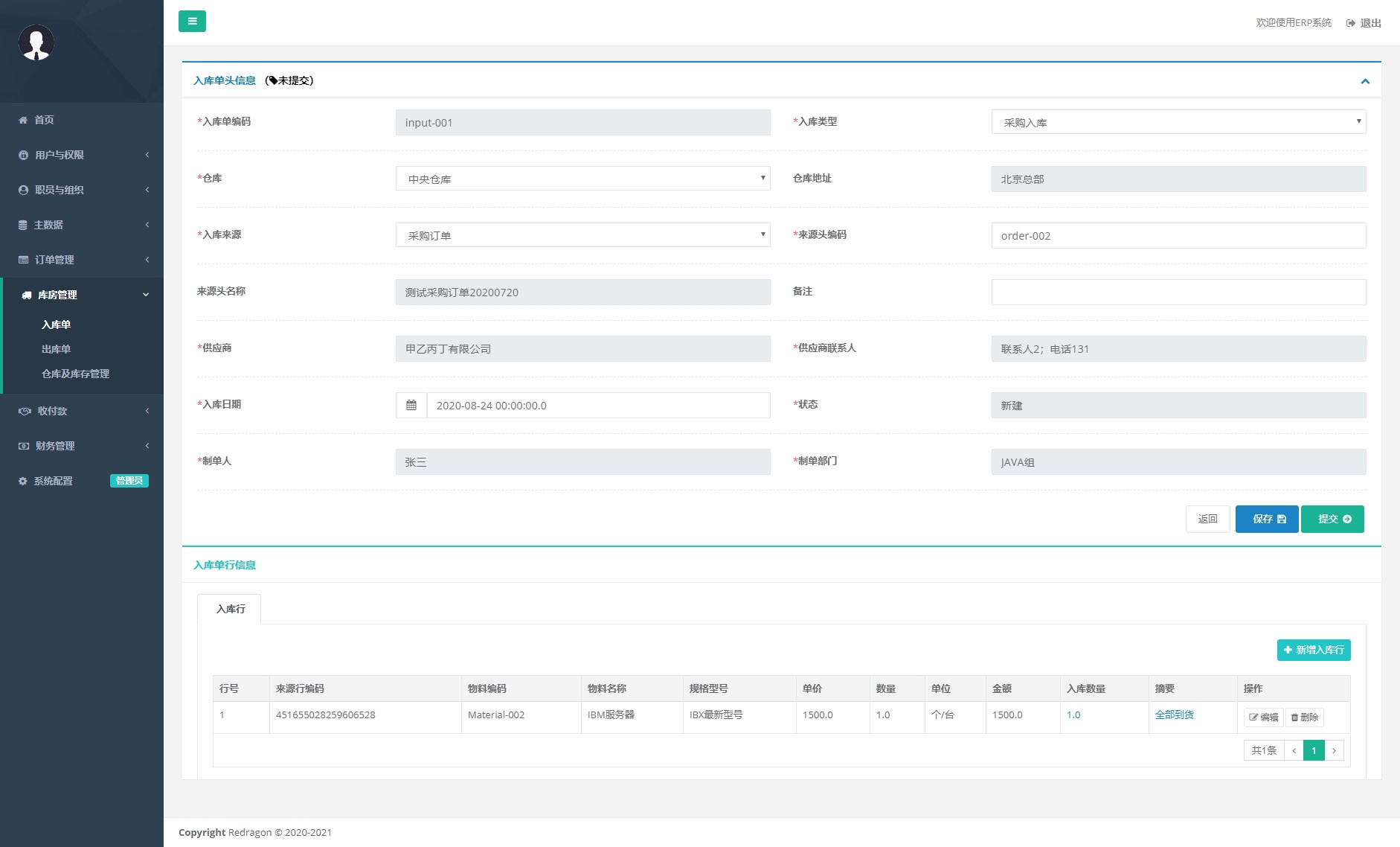Click the empty 备注 input field
The image size is (1400, 847).
pyautogui.click(x=1178, y=292)
